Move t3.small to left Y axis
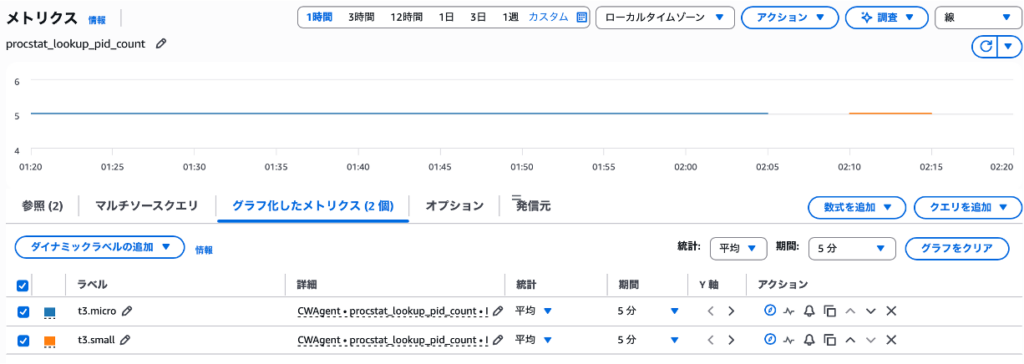The width and height of the screenshot is (1024, 364). (711, 340)
